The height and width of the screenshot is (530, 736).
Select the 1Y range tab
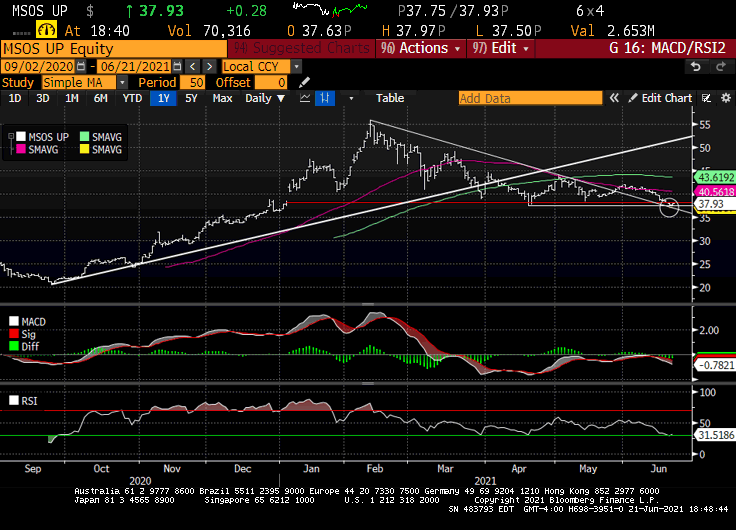[x=163, y=98]
